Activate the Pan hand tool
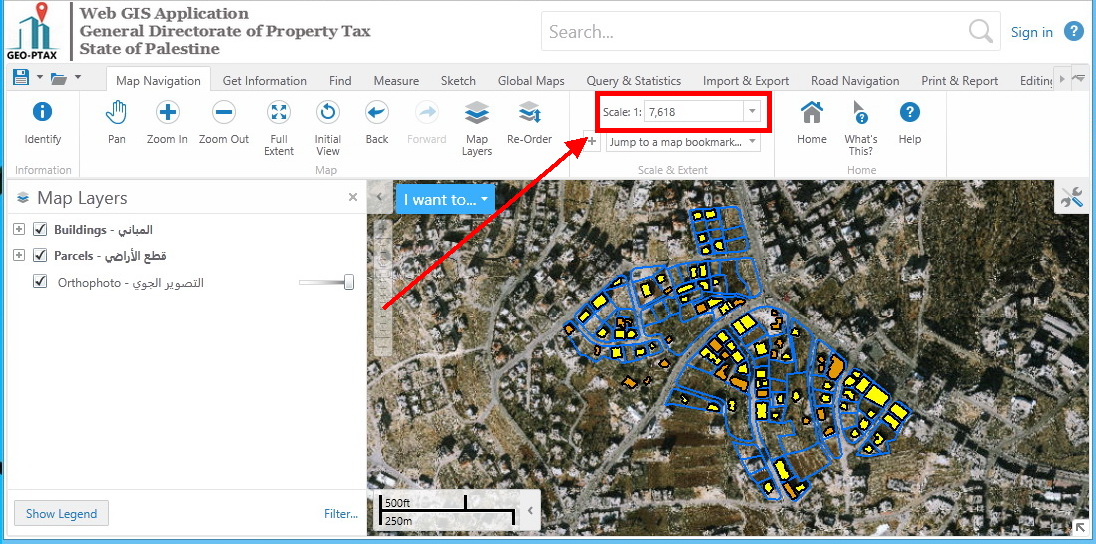 [117, 123]
